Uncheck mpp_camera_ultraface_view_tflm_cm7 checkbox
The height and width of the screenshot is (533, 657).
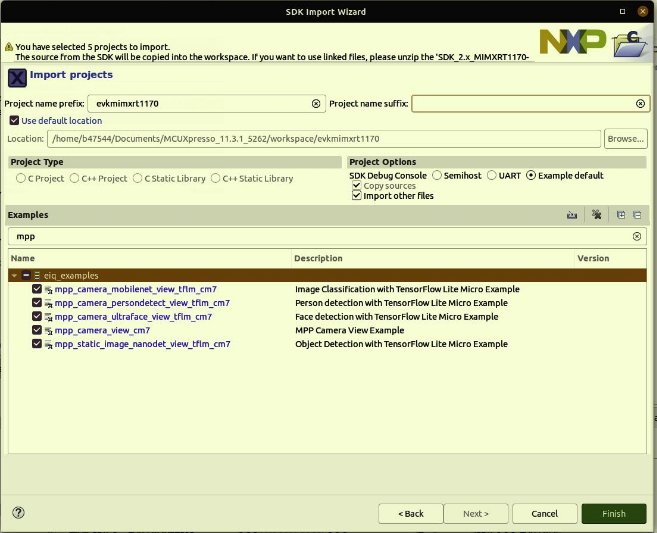[37, 316]
